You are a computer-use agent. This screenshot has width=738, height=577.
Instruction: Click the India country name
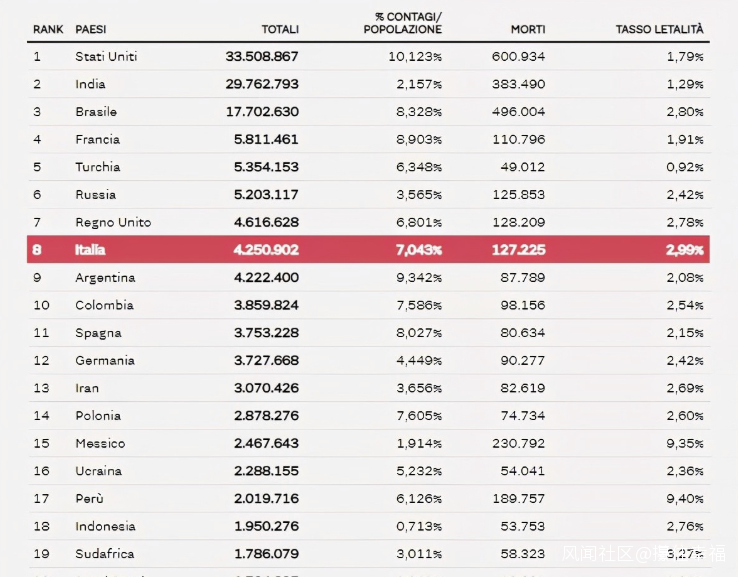tap(90, 85)
